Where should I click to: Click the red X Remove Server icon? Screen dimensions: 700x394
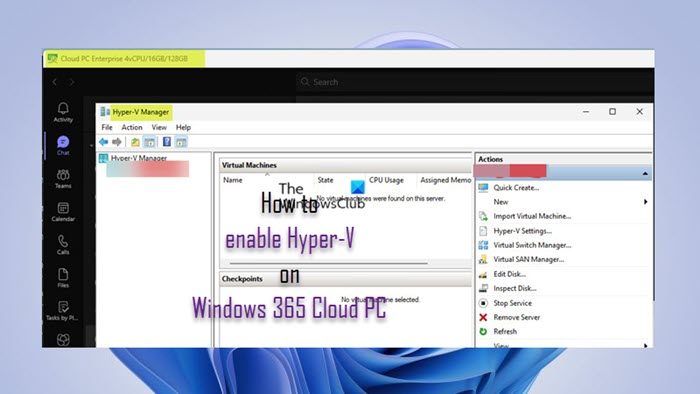pos(483,317)
